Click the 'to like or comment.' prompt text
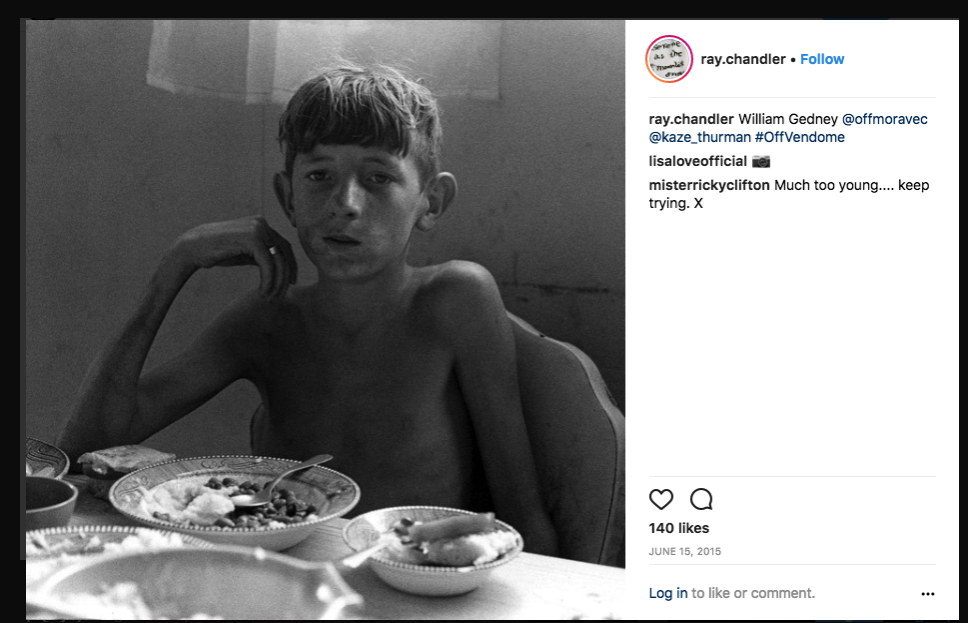Viewport: 968px width, 623px height. pyautogui.click(x=753, y=593)
